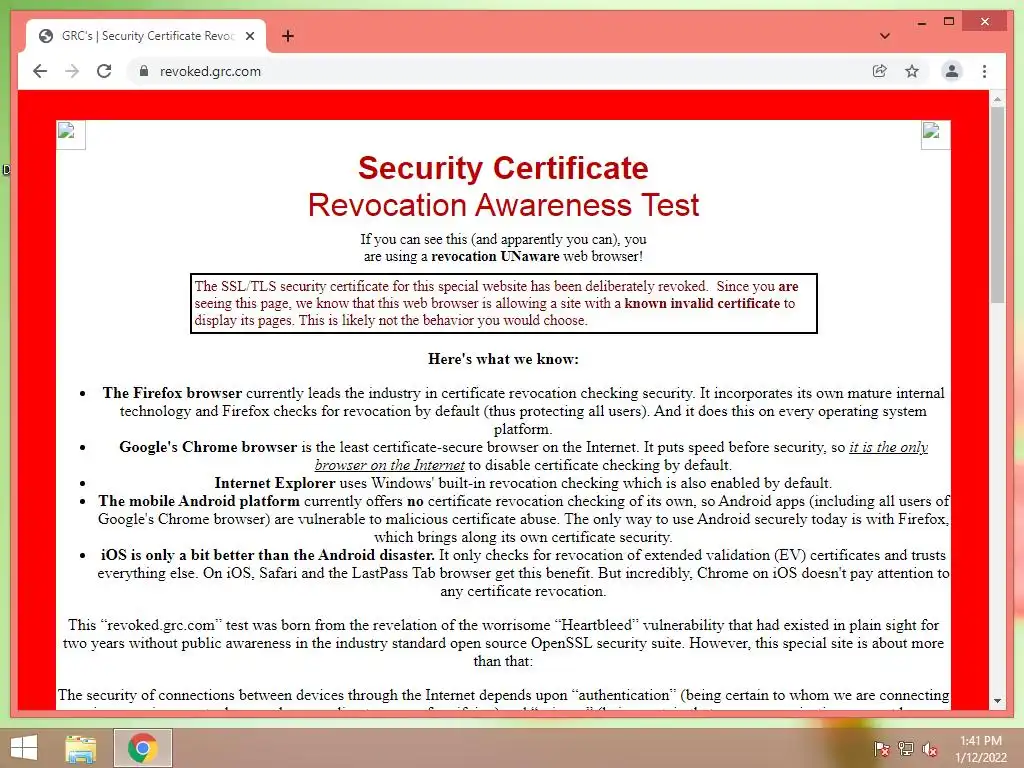Minimize the Chrome window
The height and width of the screenshot is (768, 1024).
tap(921, 22)
